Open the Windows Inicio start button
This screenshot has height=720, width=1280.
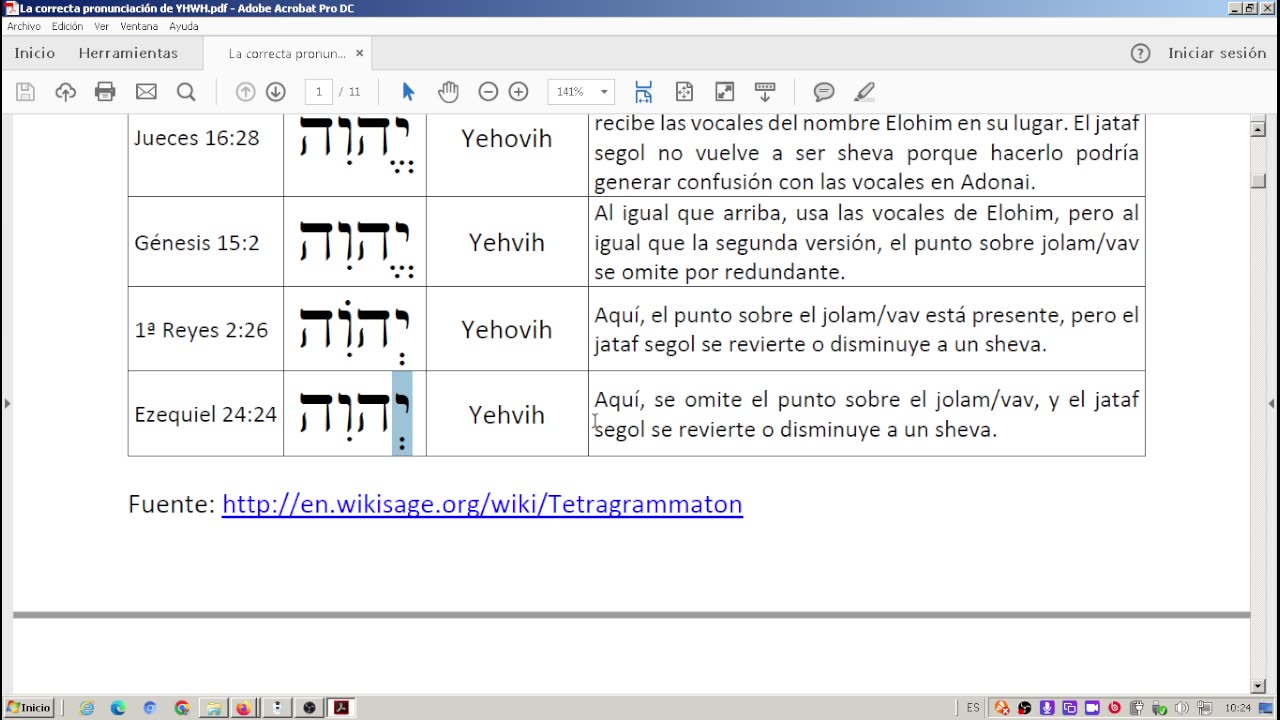click(28, 708)
